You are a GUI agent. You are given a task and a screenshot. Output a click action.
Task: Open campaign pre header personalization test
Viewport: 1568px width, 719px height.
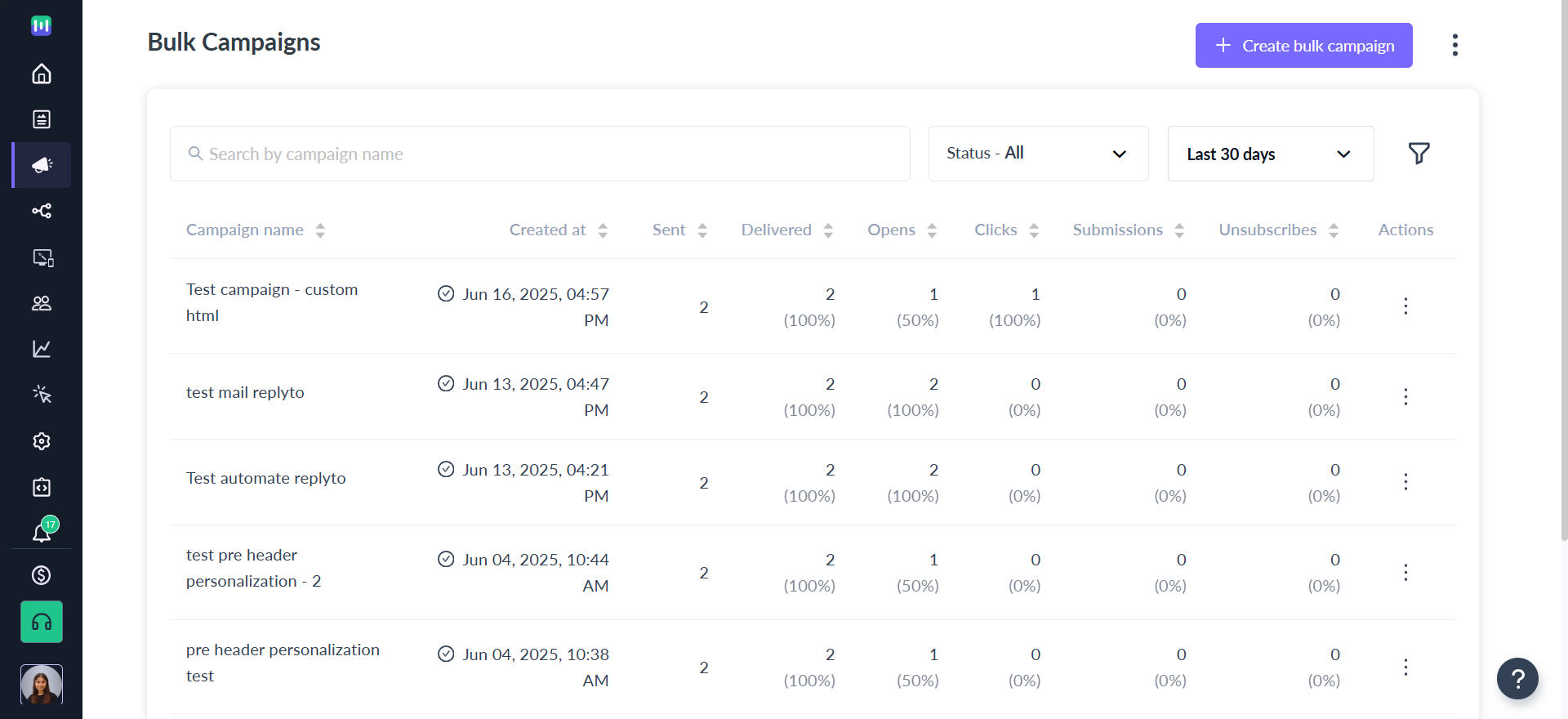coord(283,663)
